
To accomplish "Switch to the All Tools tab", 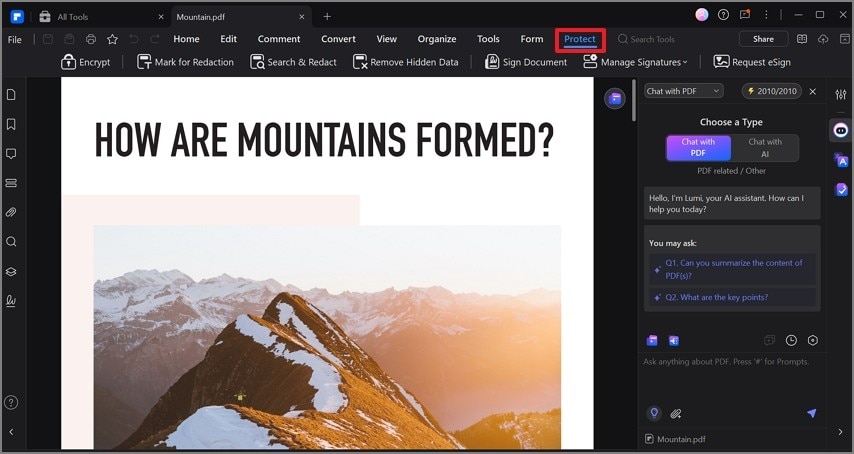I will [72, 17].
